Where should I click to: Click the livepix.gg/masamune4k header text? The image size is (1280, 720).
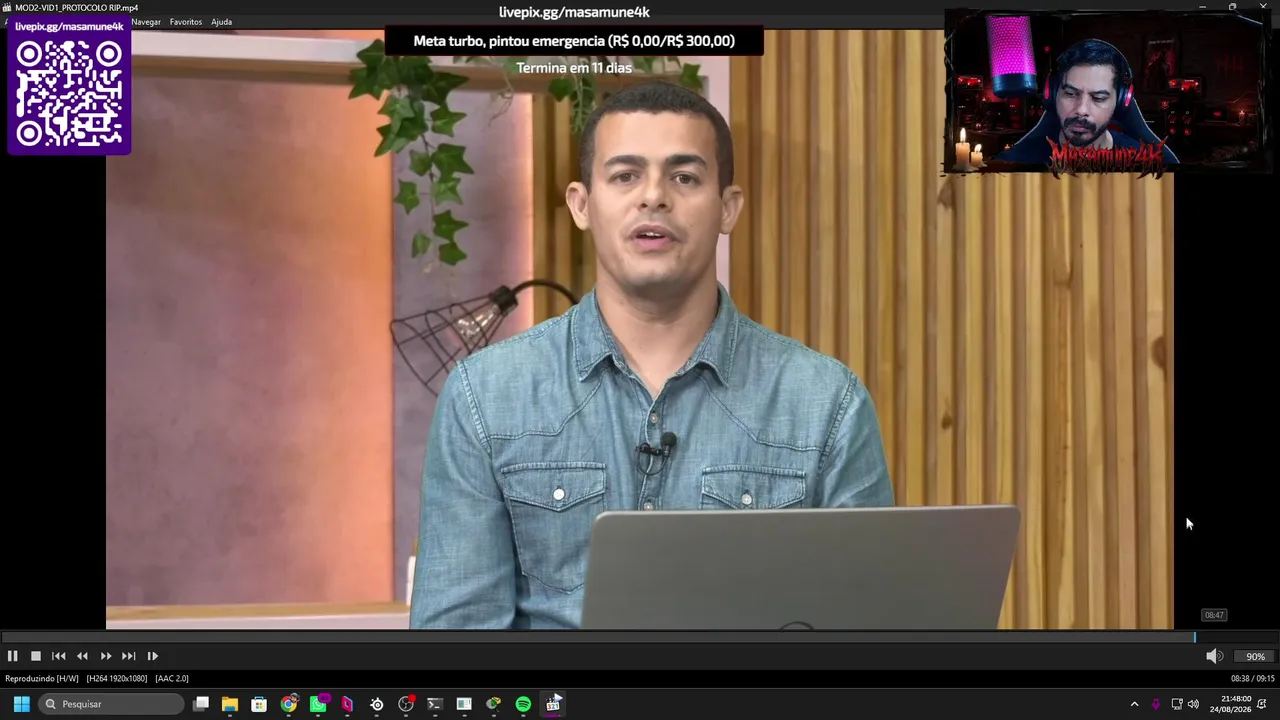click(574, 12)
